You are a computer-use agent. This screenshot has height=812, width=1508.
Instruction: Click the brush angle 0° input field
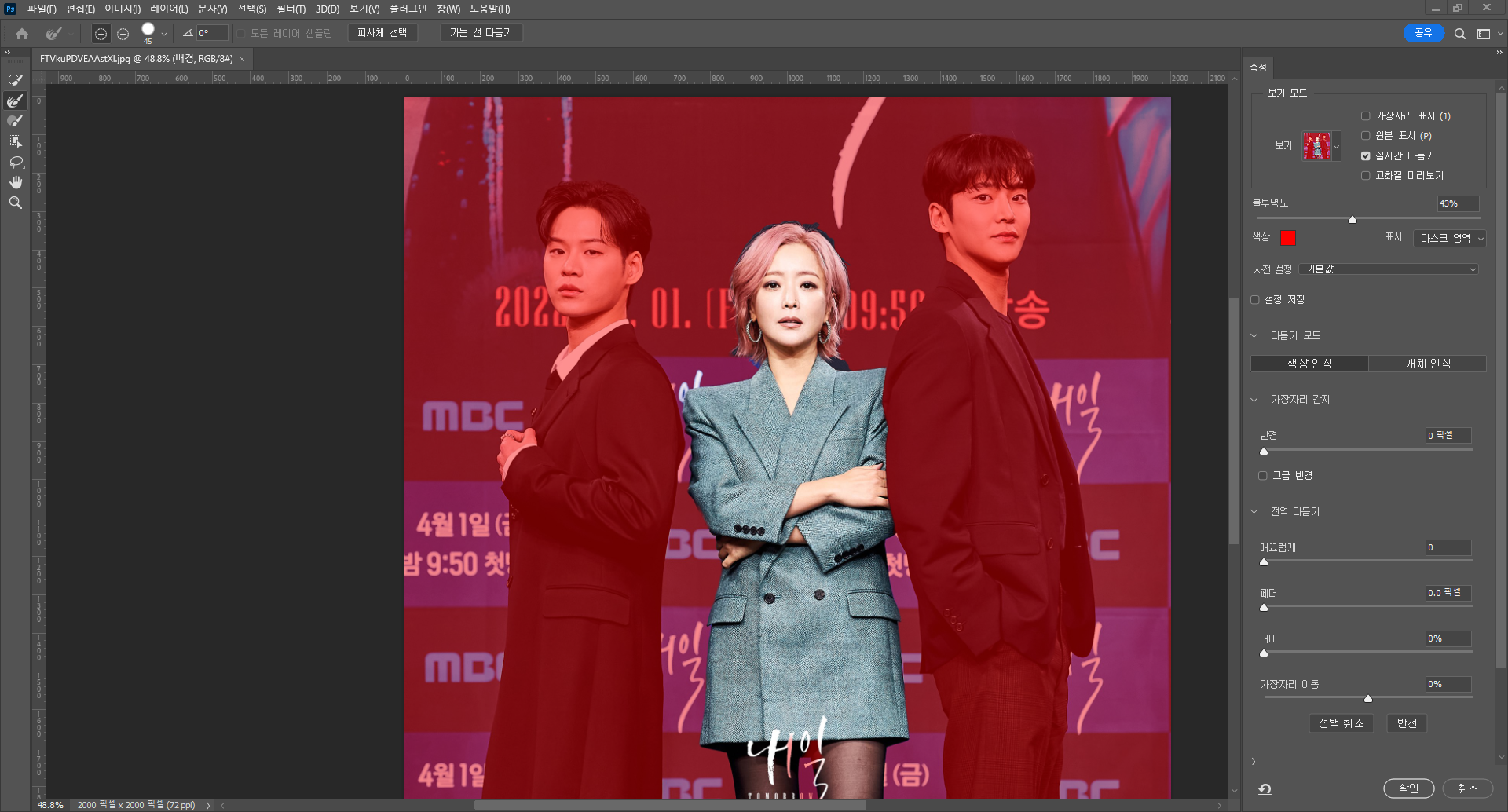212,33
